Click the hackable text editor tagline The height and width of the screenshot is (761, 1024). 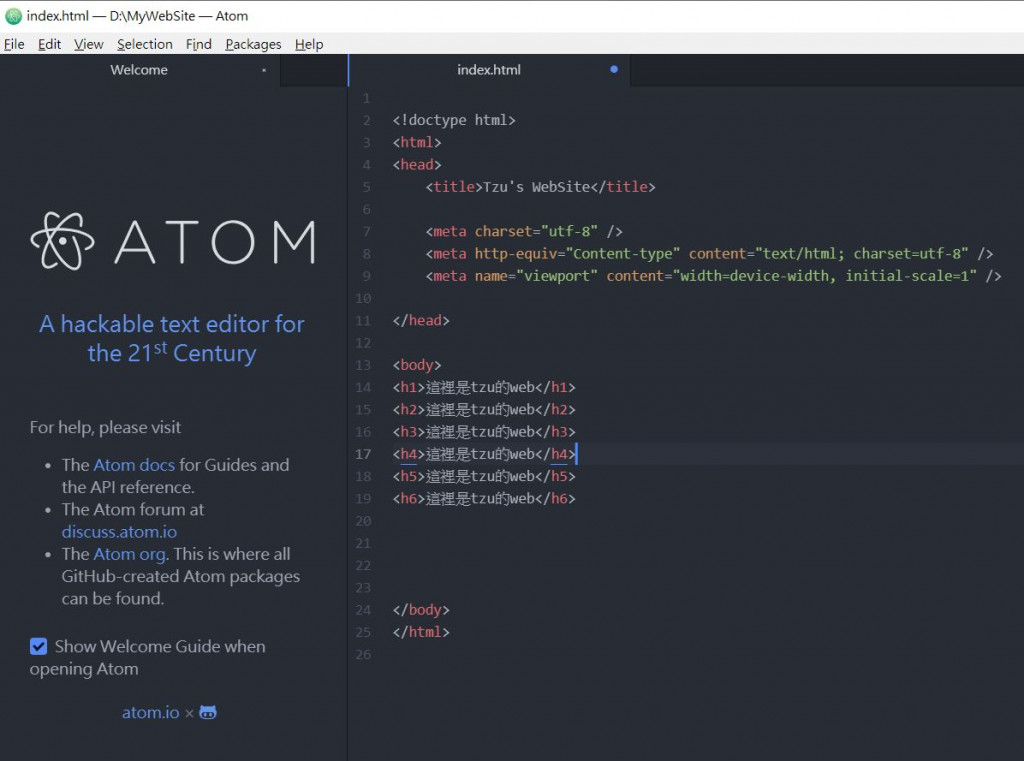pyautogui.click(x=172, y=338)
